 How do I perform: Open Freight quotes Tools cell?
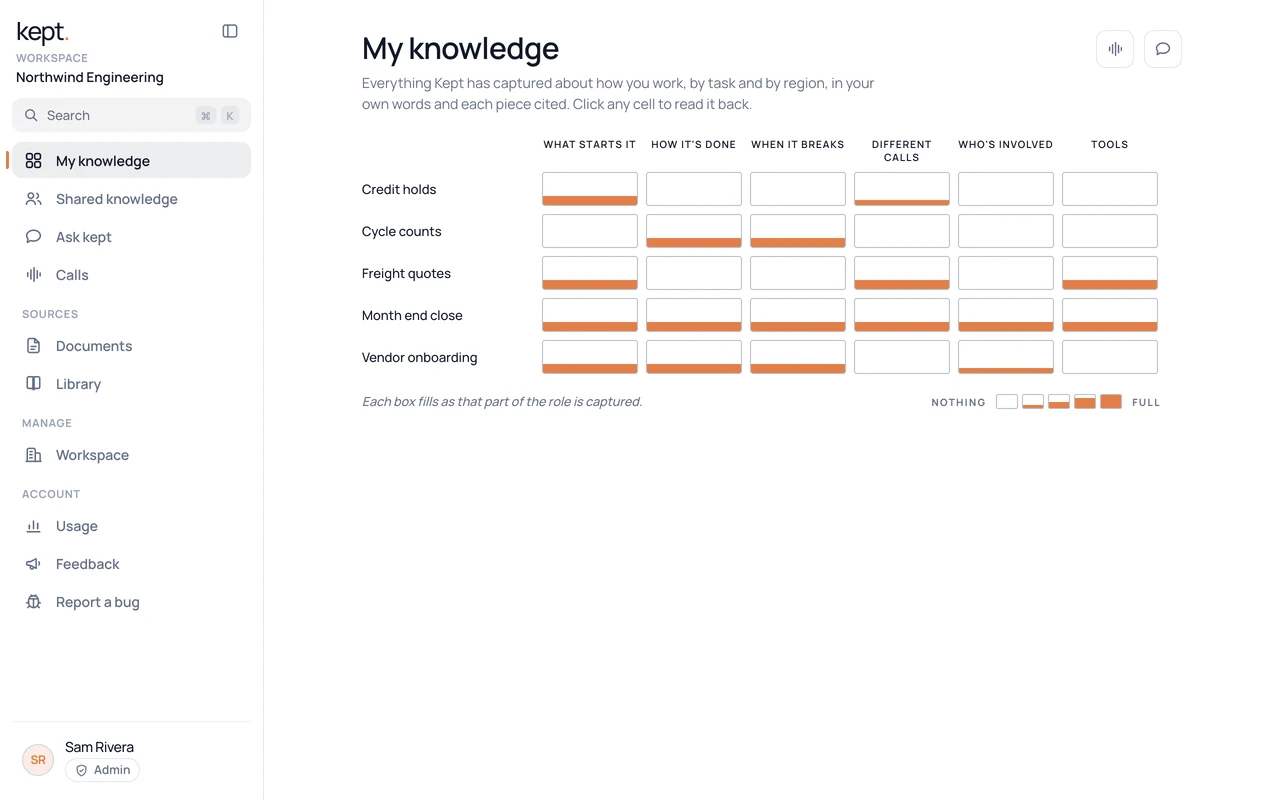(1110, 273)
